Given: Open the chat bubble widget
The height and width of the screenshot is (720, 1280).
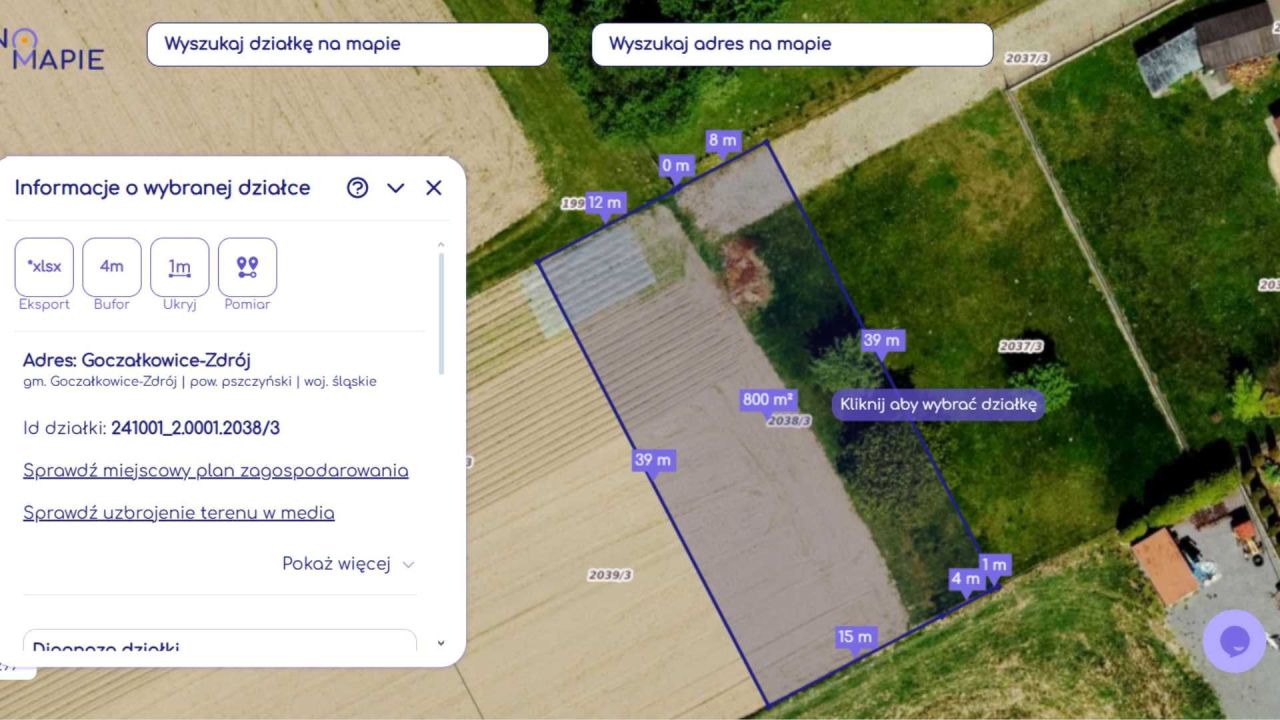Looking at the screenshot, I should (1234, 641).
